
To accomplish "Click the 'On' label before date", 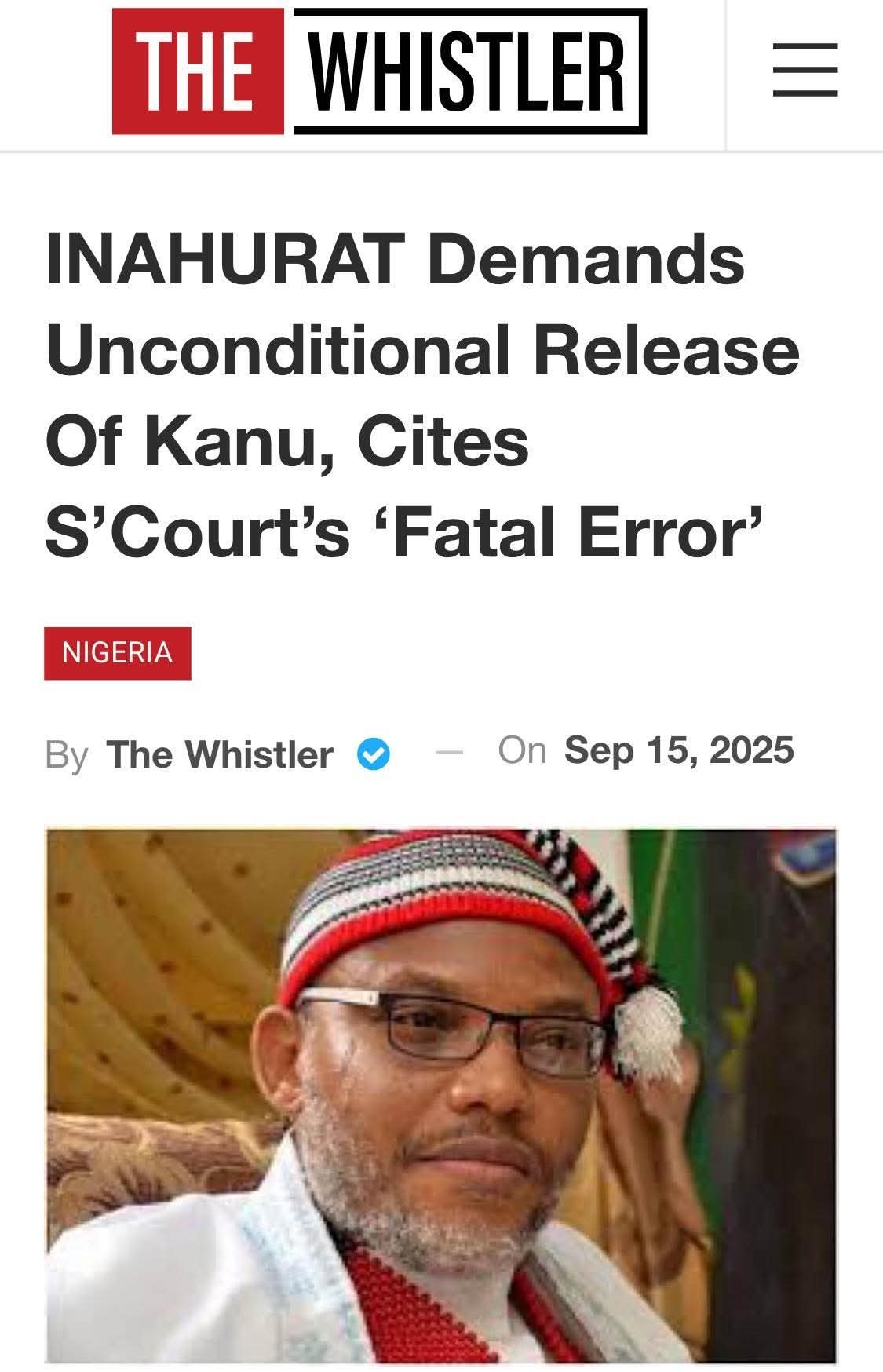I will [522, 750].
